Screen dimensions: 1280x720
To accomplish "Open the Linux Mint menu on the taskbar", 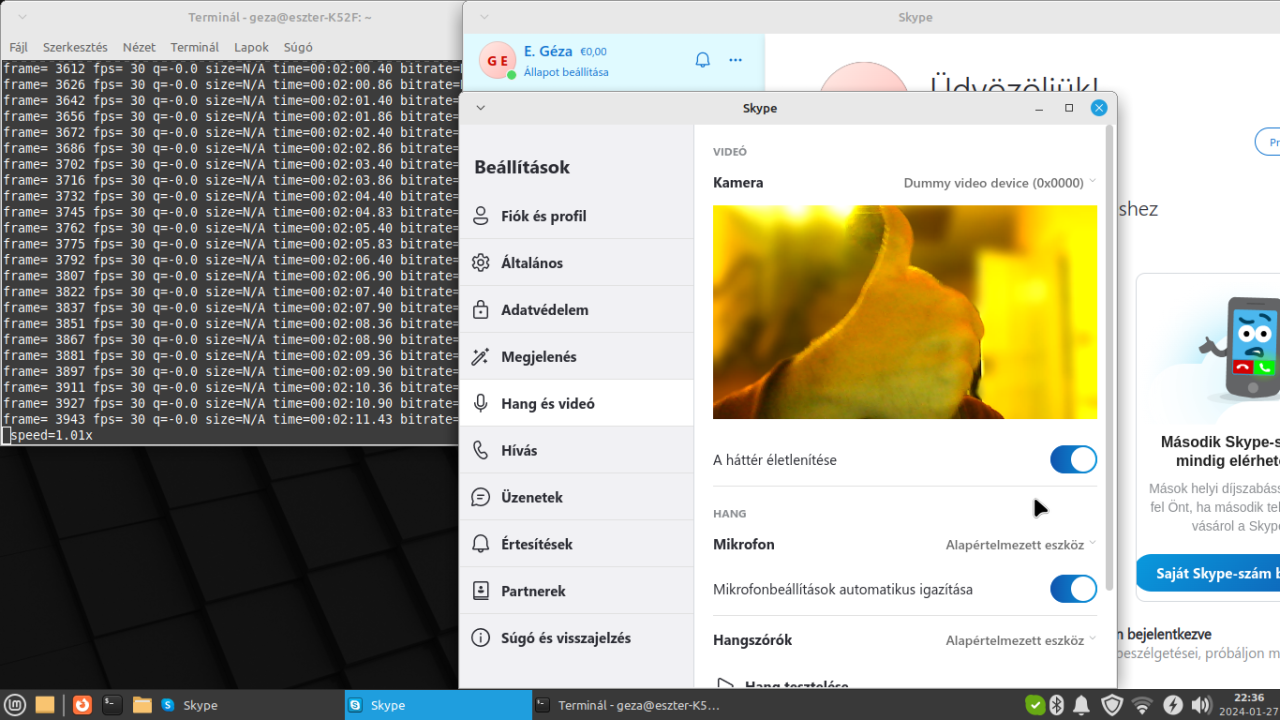I will pos(14,705).
